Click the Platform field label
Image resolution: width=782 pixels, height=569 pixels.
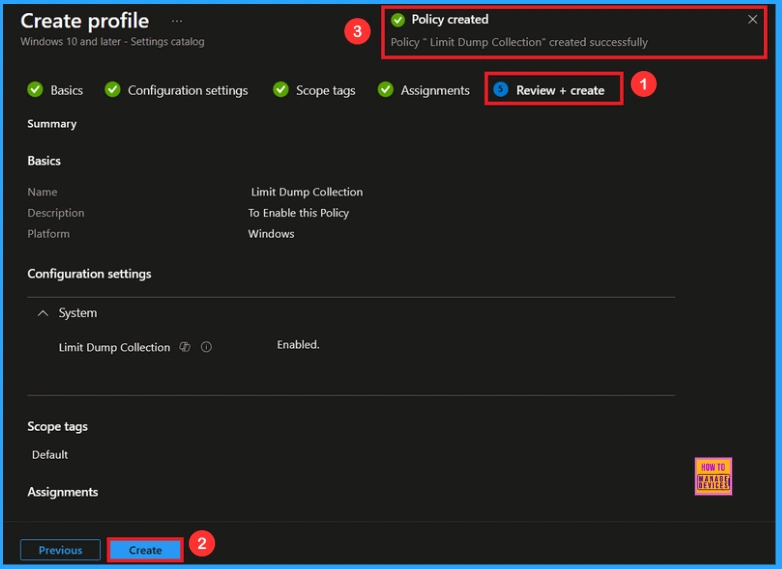(x=48, y=234)
